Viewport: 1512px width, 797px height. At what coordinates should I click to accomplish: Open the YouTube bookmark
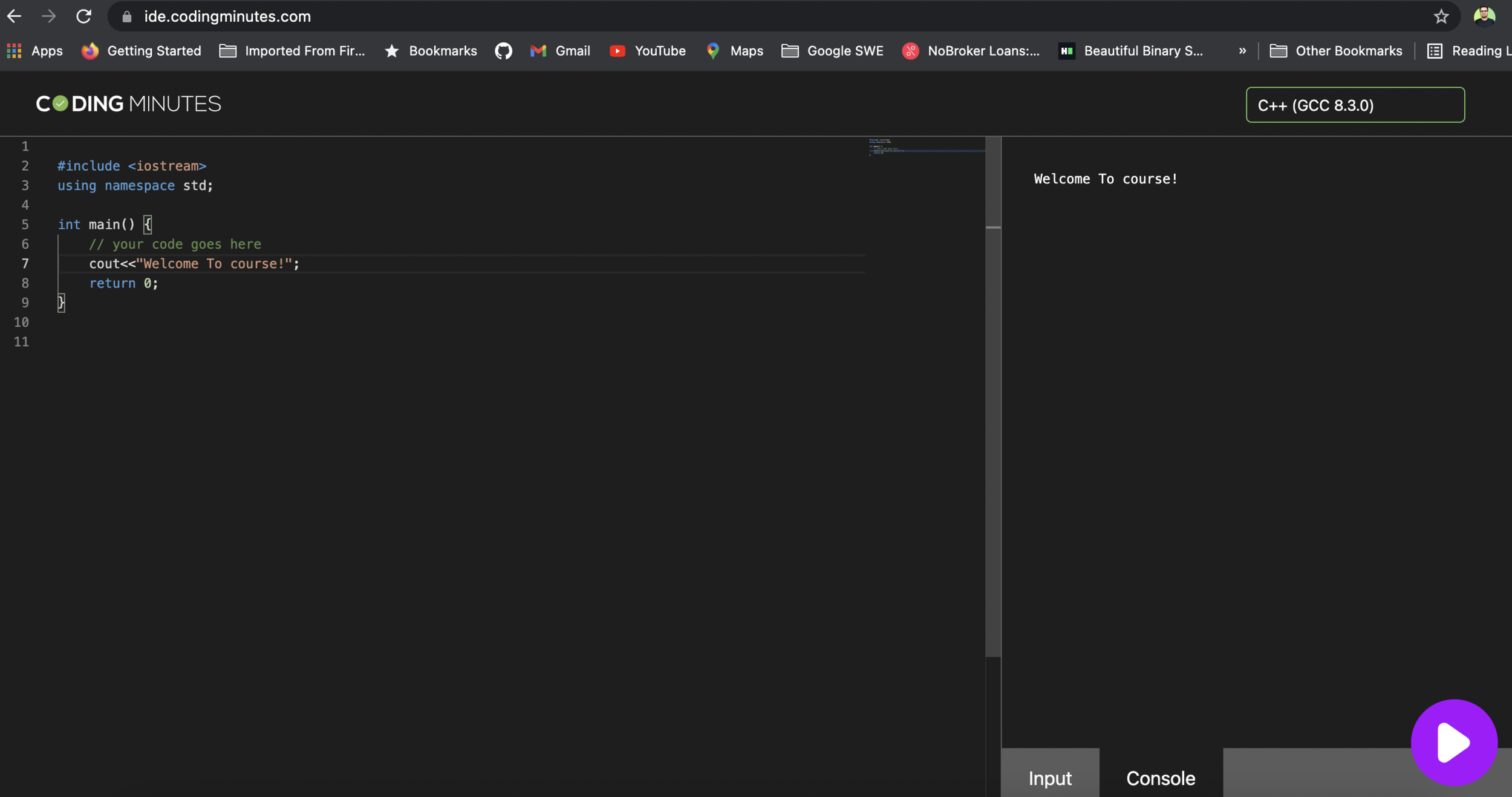648,51
